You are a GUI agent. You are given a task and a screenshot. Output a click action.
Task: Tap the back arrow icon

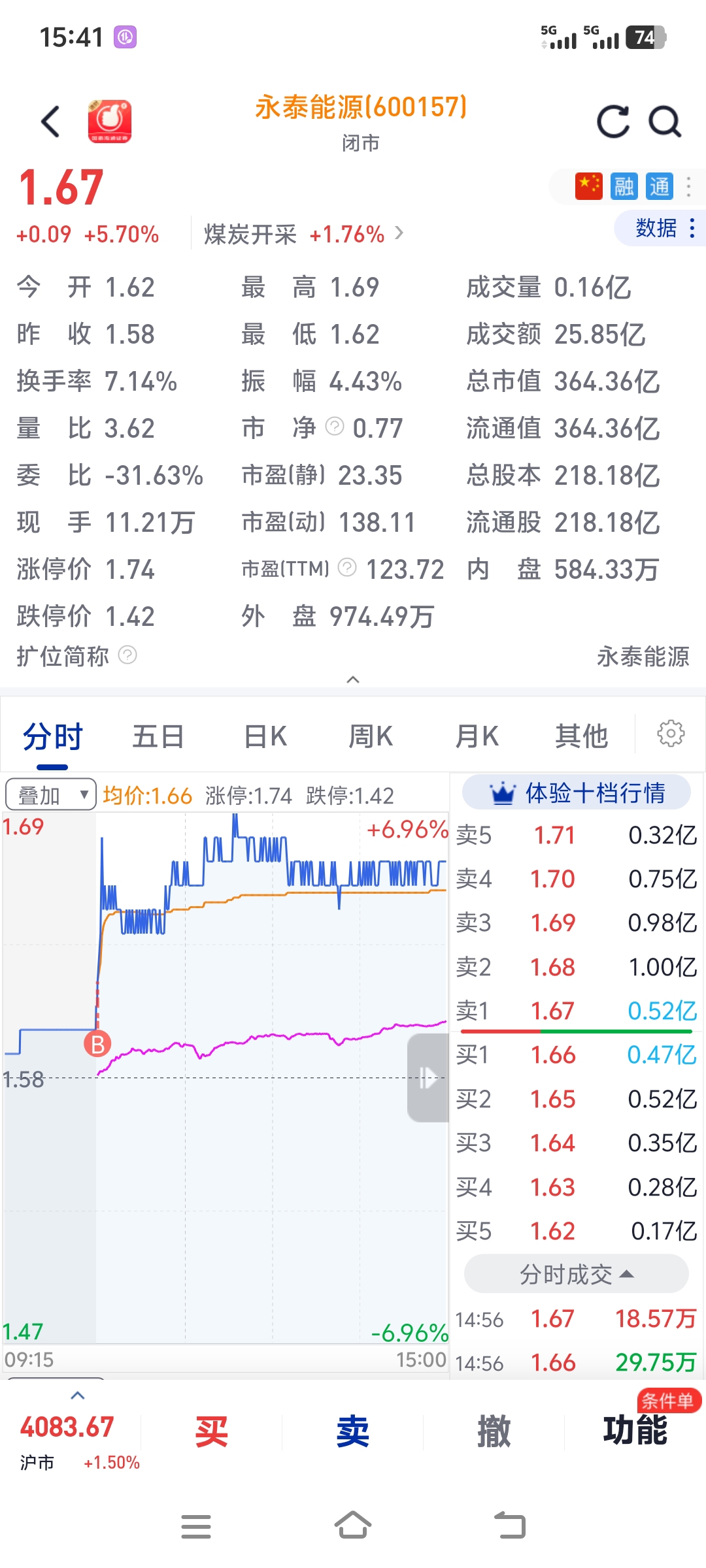click(50, 122)
